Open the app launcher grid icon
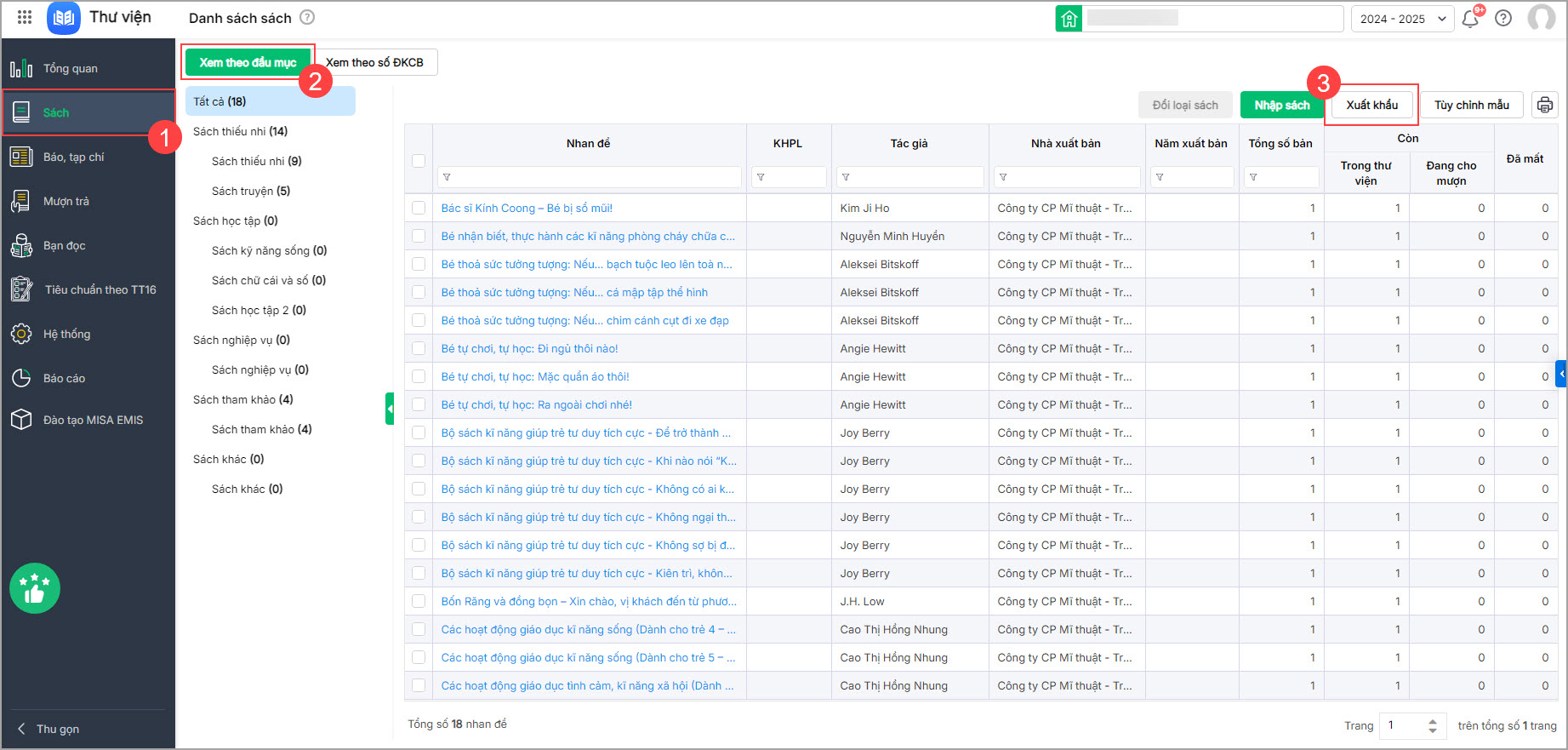The width and height of the screenshot is (1568, 750). pos(25,17)
